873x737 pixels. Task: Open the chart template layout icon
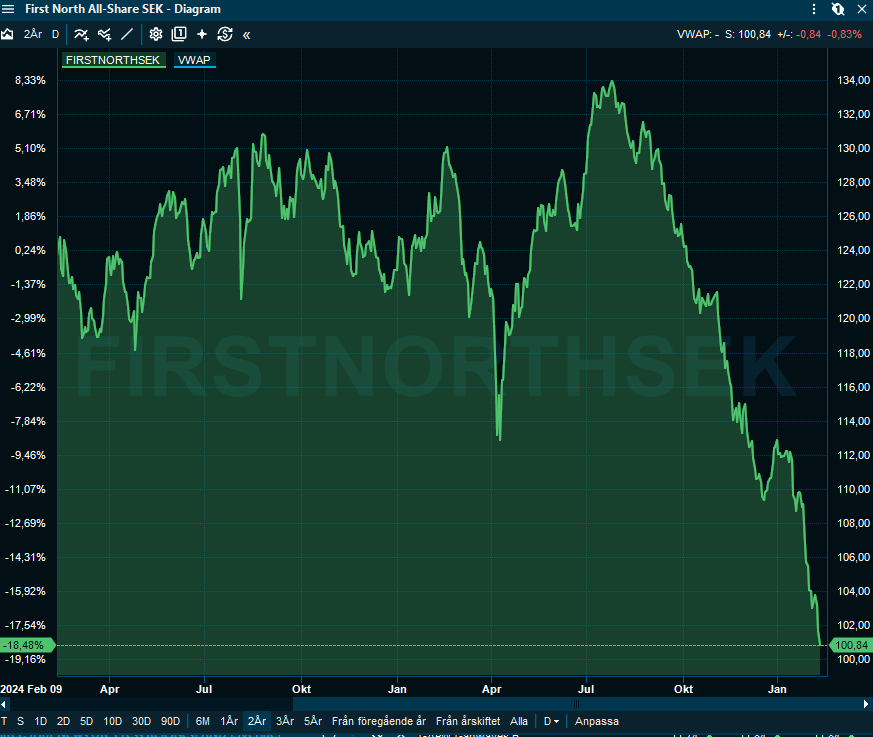coord(179,35)
